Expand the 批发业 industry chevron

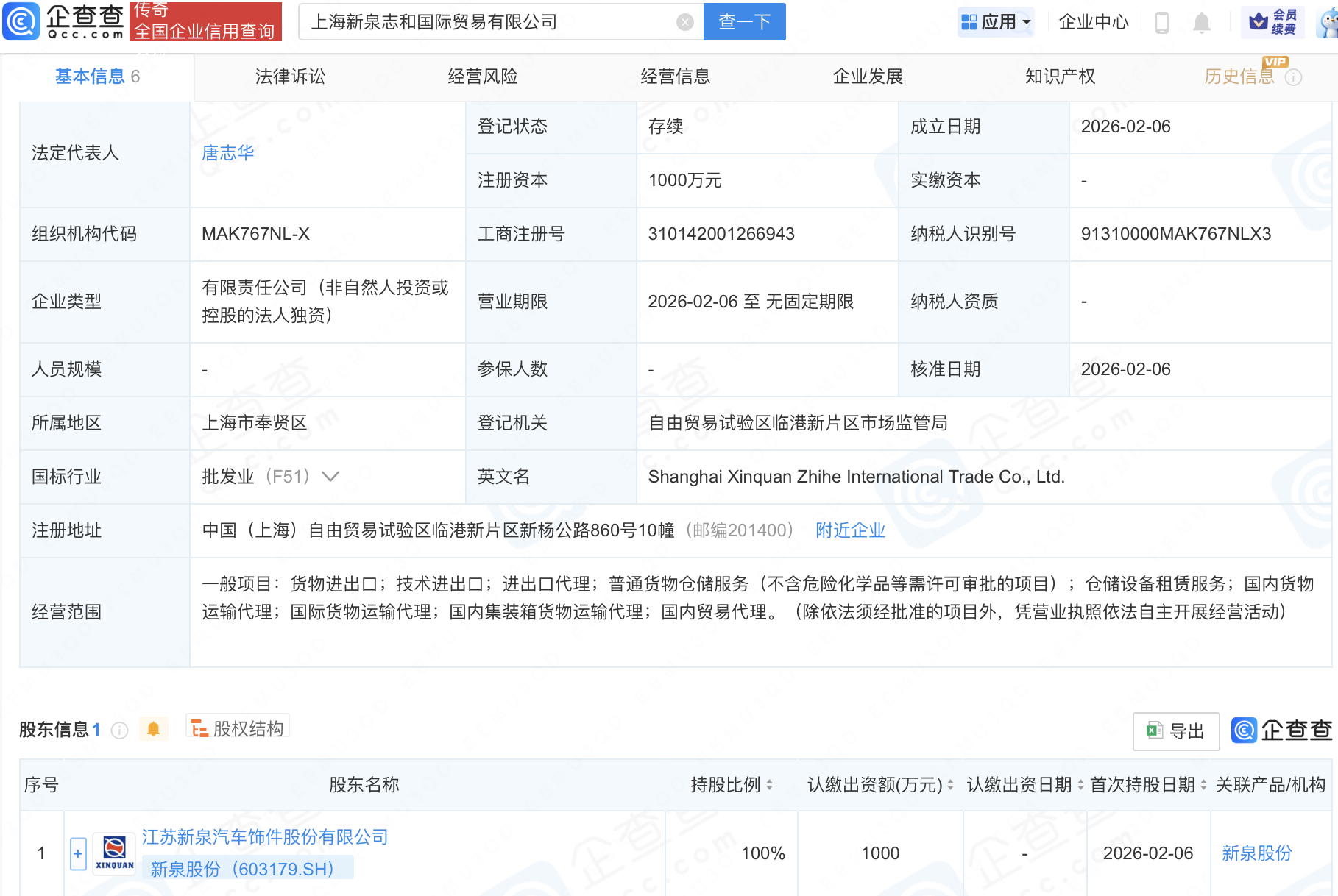330,477
